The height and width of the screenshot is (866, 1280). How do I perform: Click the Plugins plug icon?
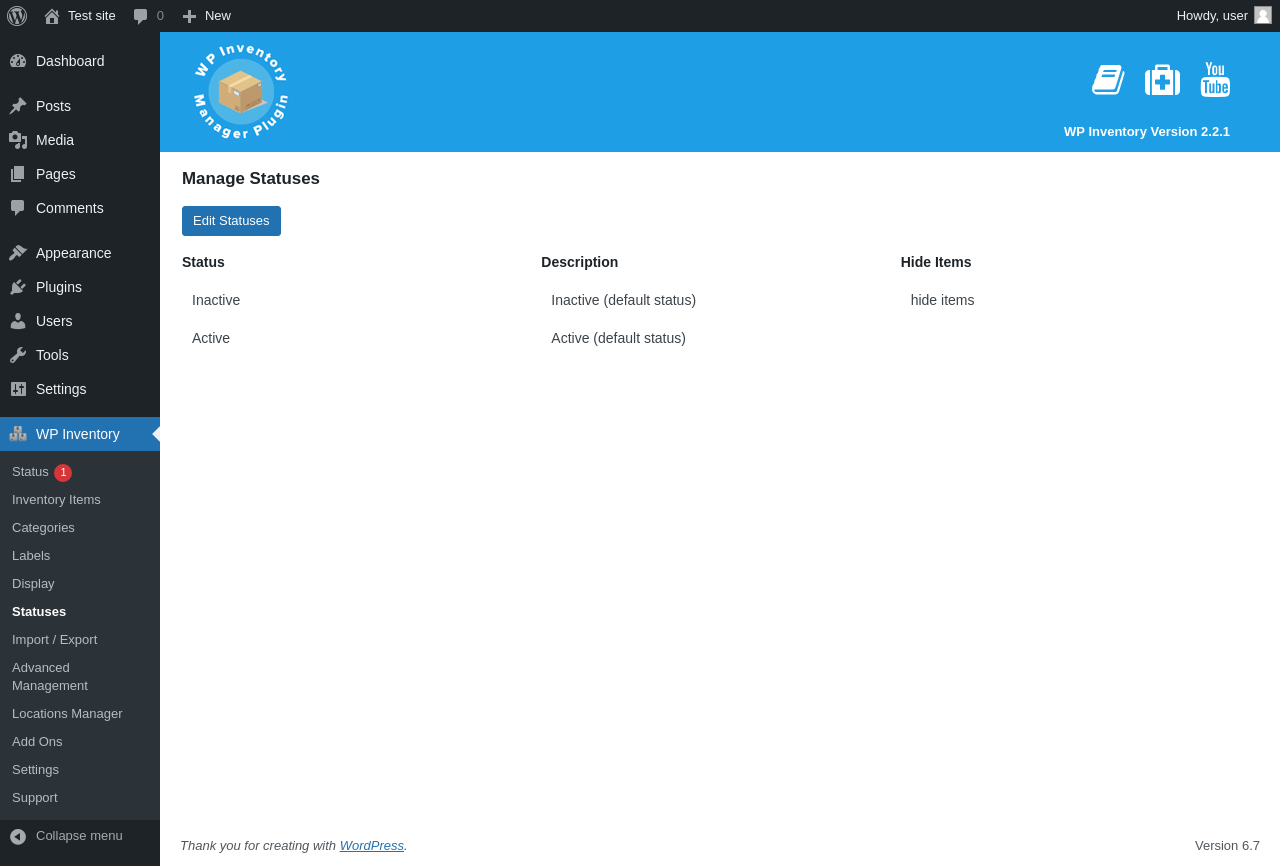pyautogui.click(x=18, y=287)
